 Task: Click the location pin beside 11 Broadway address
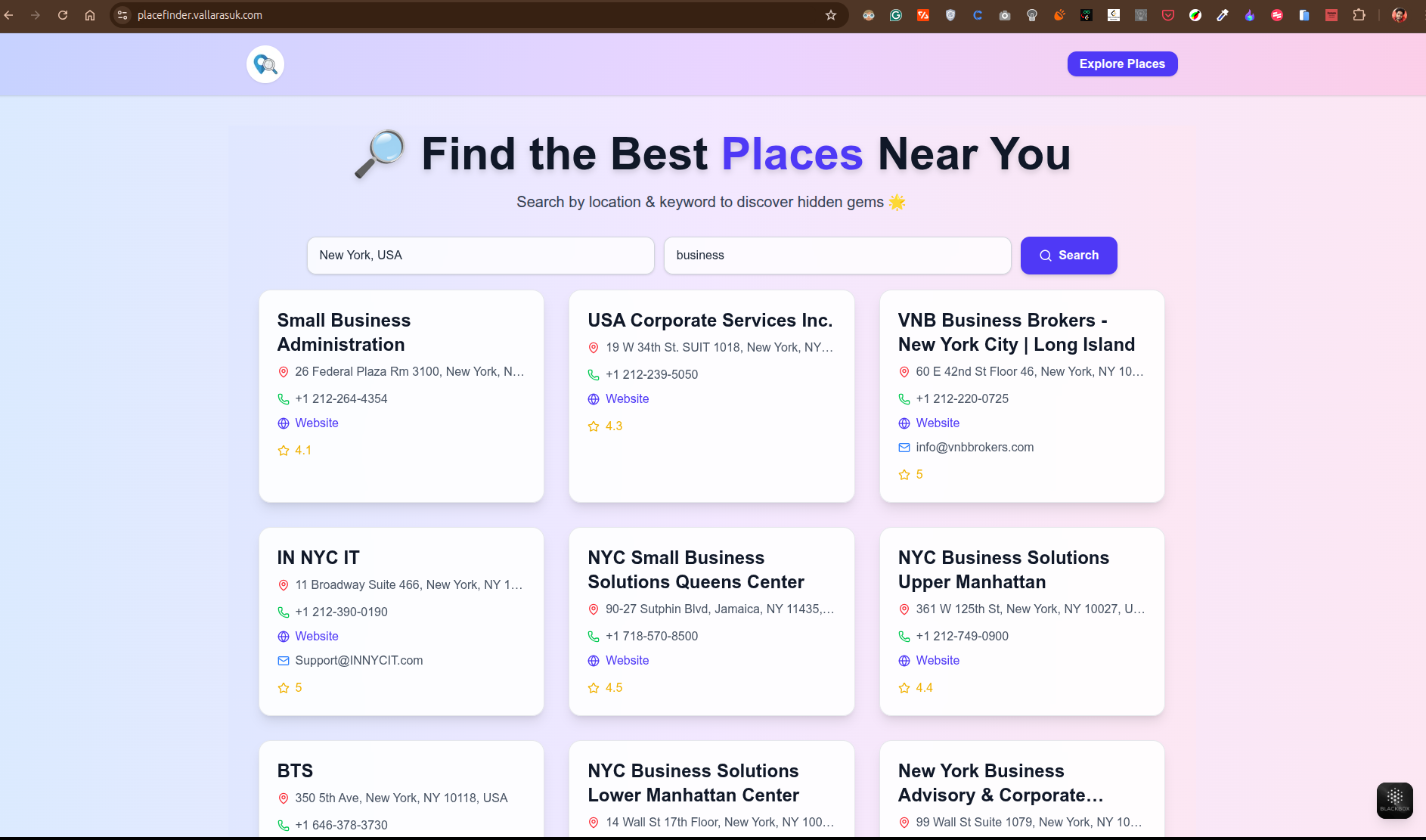pos(284,585)
